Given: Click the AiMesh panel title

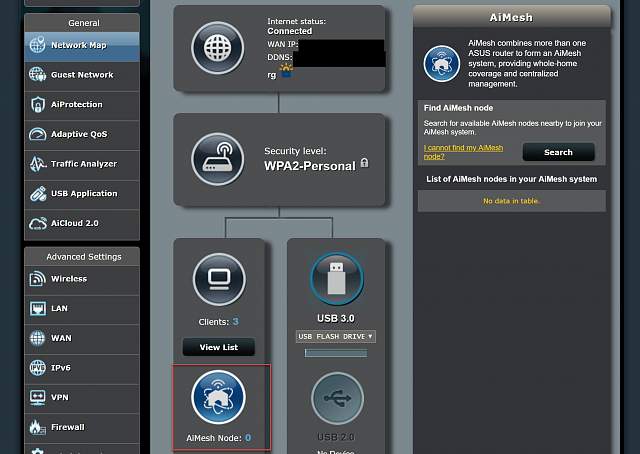Looking at the screenshot, I should [x=511, y=18].
